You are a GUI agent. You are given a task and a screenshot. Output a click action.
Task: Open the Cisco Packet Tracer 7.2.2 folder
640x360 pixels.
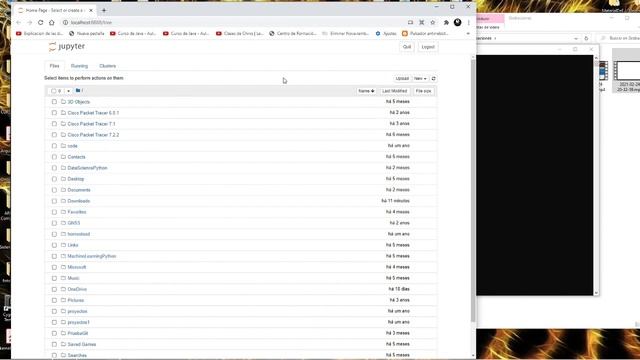(x=93, y=135)
